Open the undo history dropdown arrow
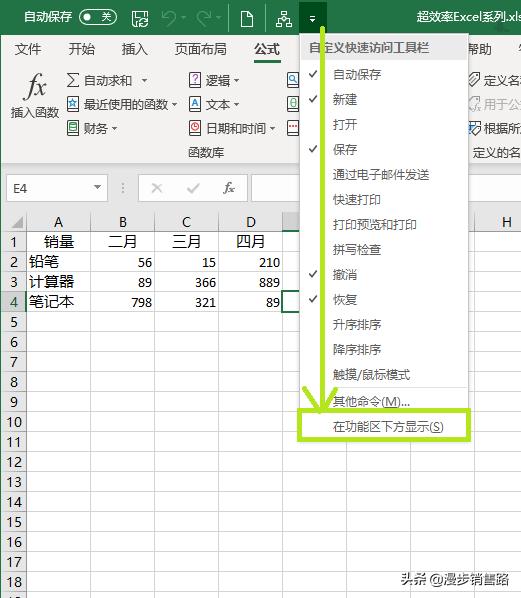This screenshot has width=521, height=598. click(x=183, y=18)
